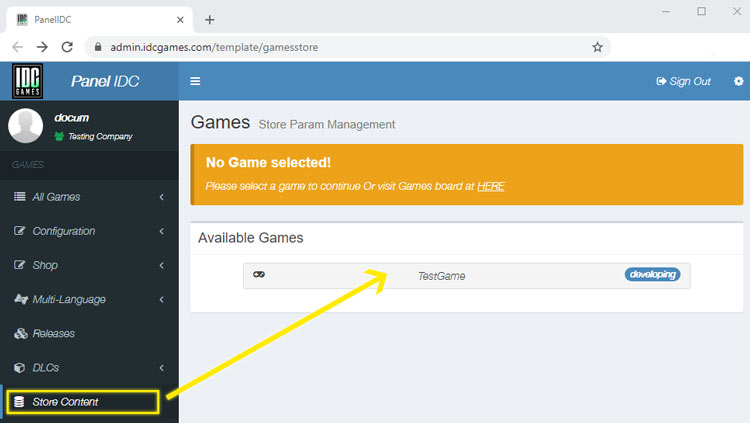Viewport: 750px width, 423px height.
Task: Toggle the hamburger sidebar menu
Action: pyautogui.click(x=195, y=81)
